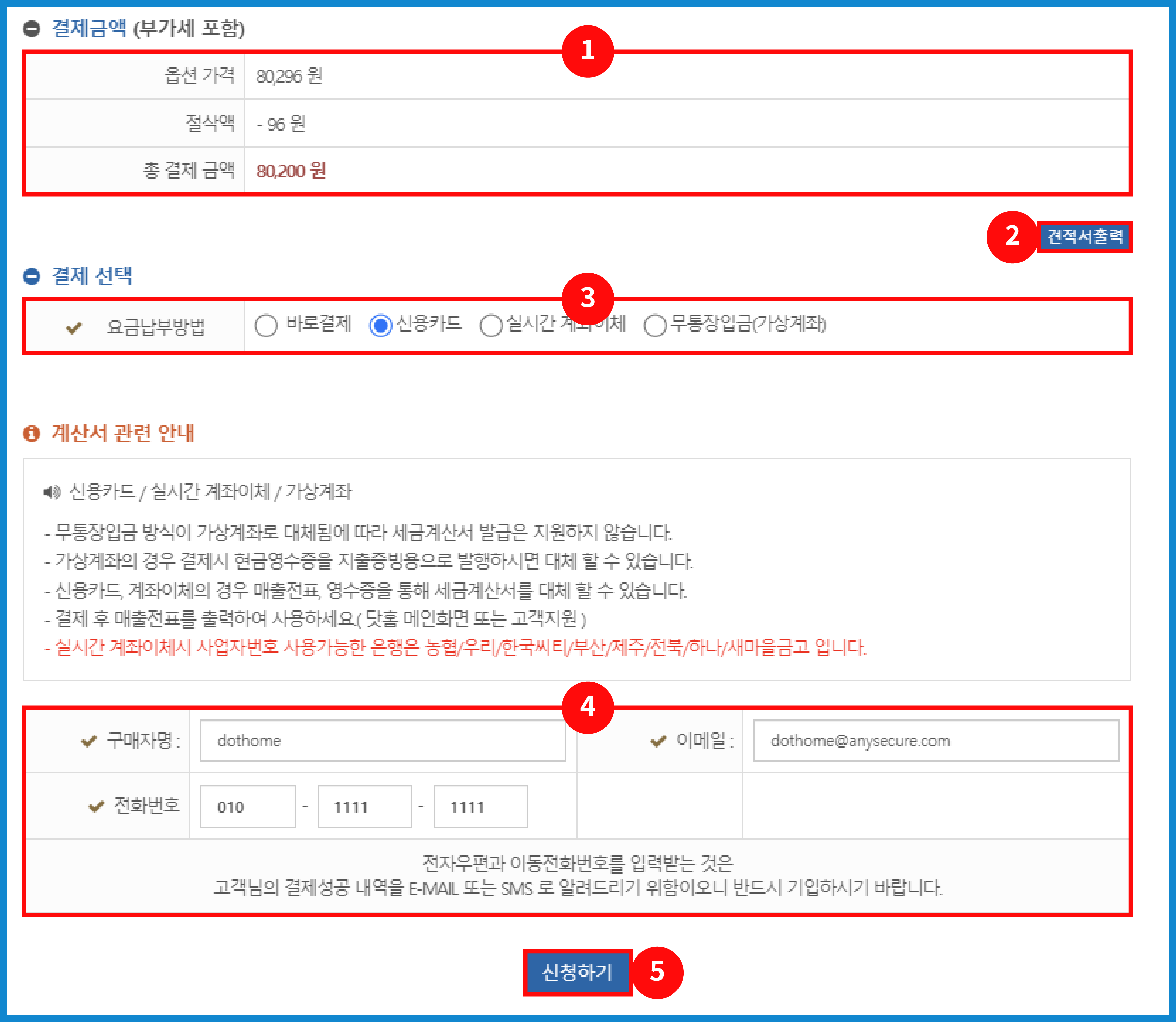The image size is (1176, 1022).
Task: Select the 신용카드 payment radio button
Action: tap(380, 326)
